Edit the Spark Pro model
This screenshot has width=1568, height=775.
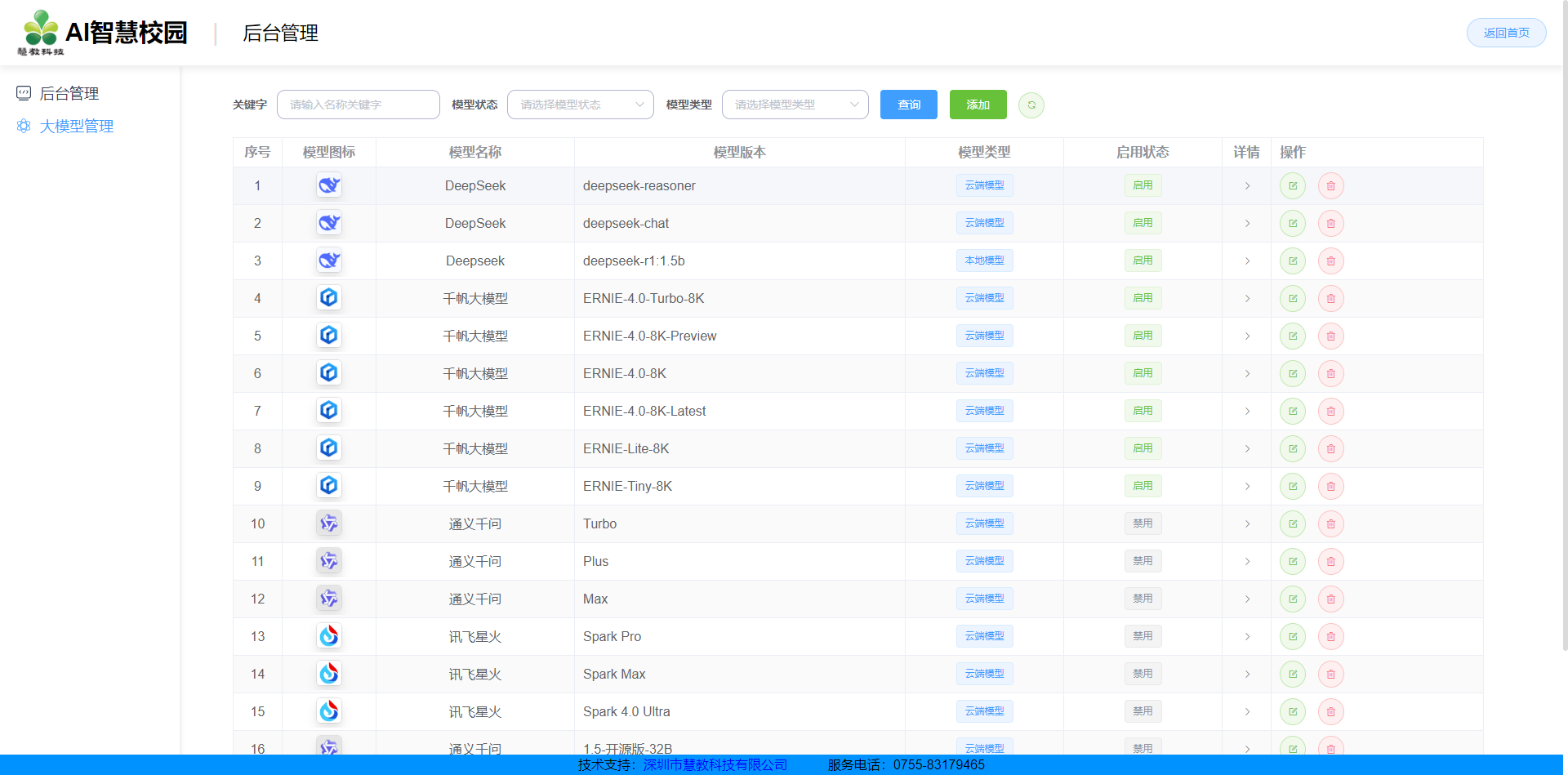pos(1293,636)
